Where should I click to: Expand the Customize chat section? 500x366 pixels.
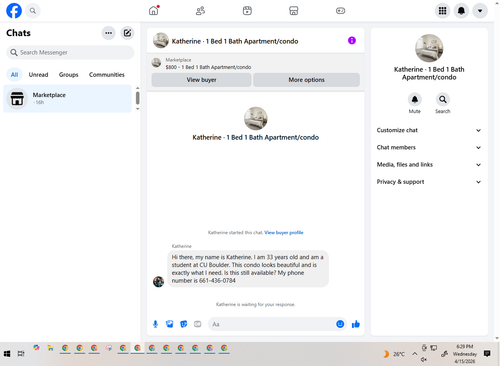click(x=429, y=130)
